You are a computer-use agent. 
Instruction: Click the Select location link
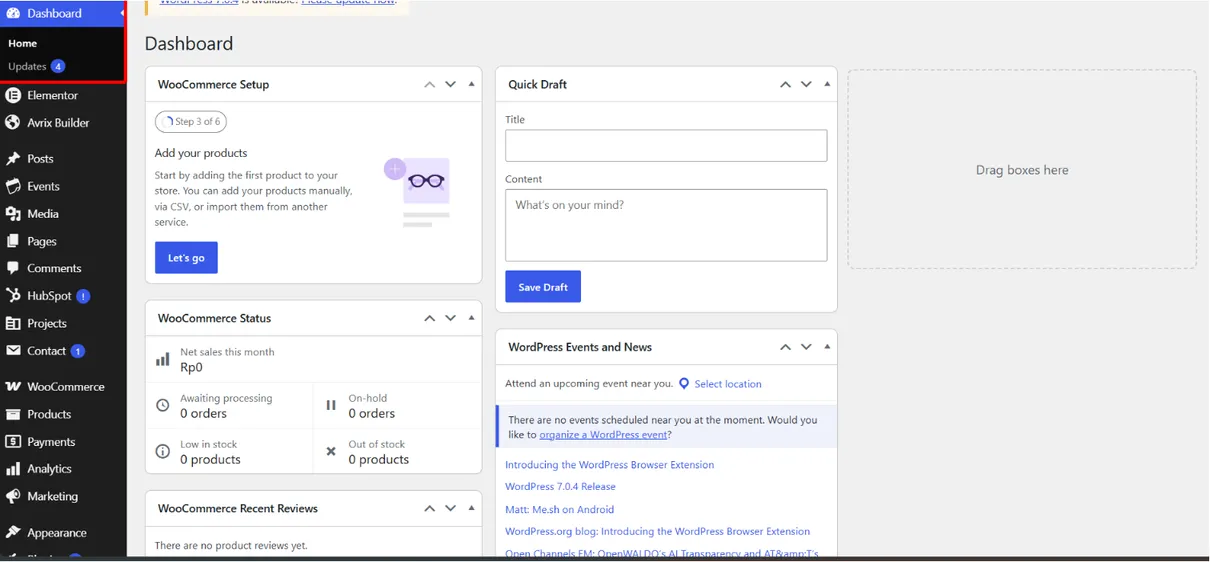[x=728, y=384]
